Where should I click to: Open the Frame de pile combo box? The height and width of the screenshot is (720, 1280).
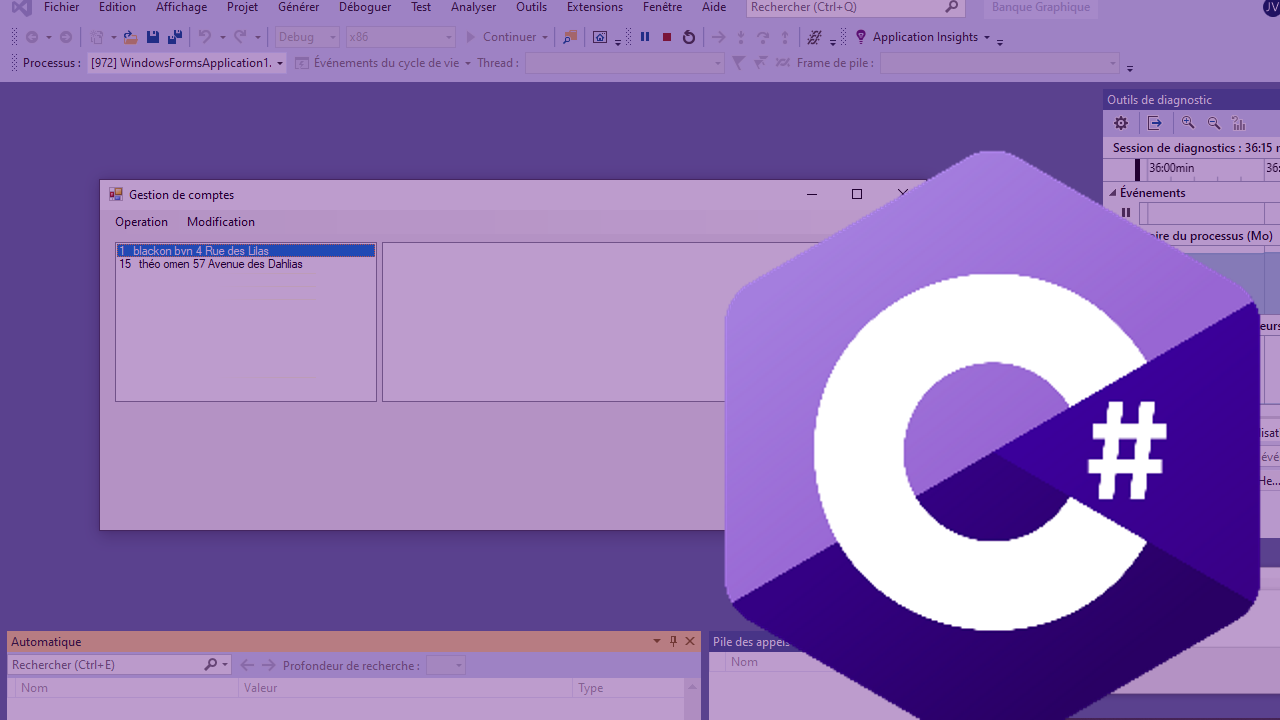tap(1000, 63)
